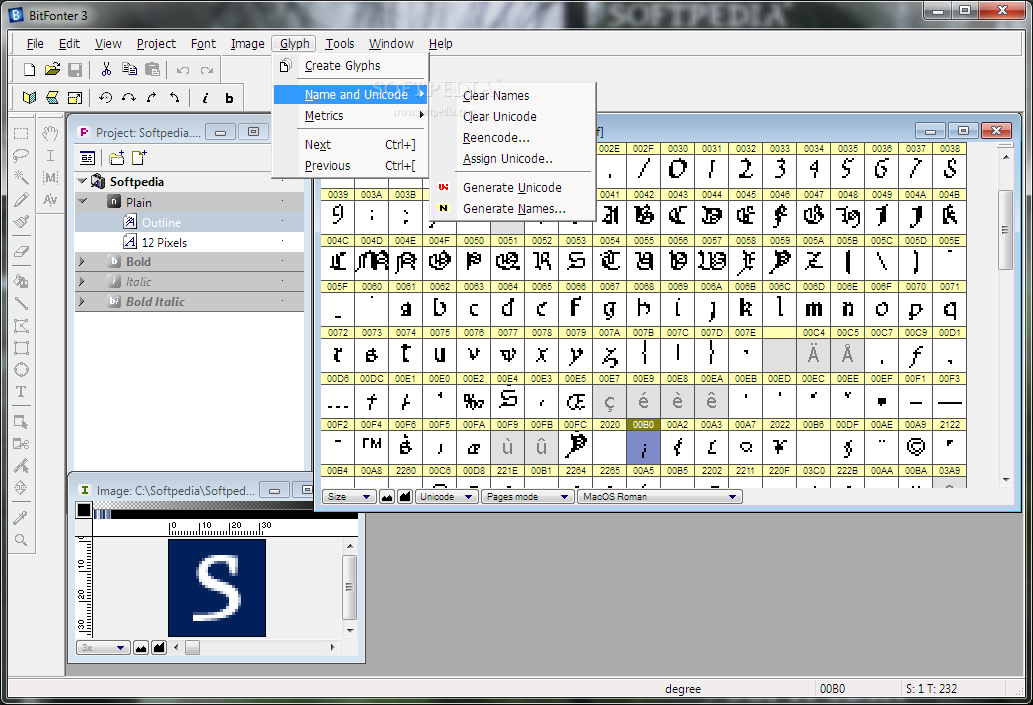Select the Paint Bucket tool
This screenshot has height=705, width=1033.
(21, 281)
